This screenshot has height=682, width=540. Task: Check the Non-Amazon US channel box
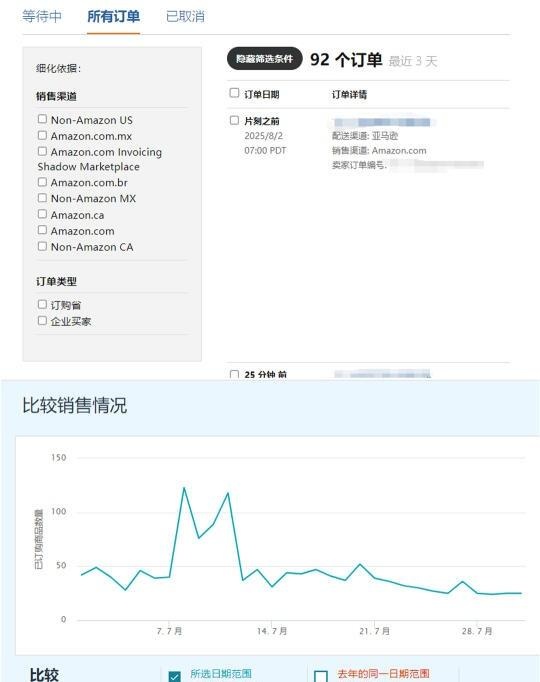42,119
